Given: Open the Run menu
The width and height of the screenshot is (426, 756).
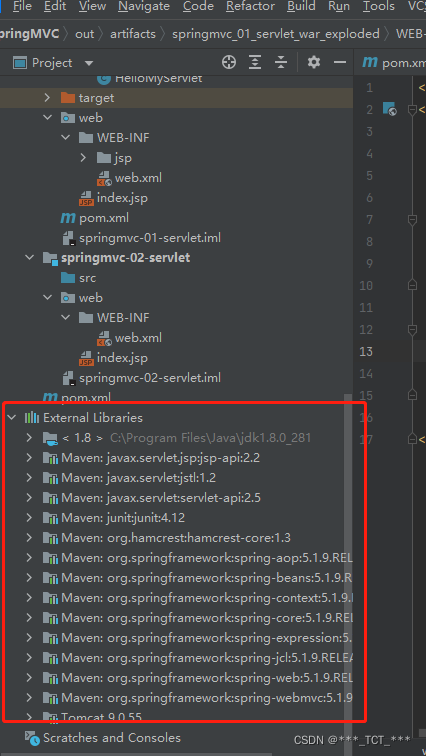Looking at the screenshot, I should coord(339,6).
